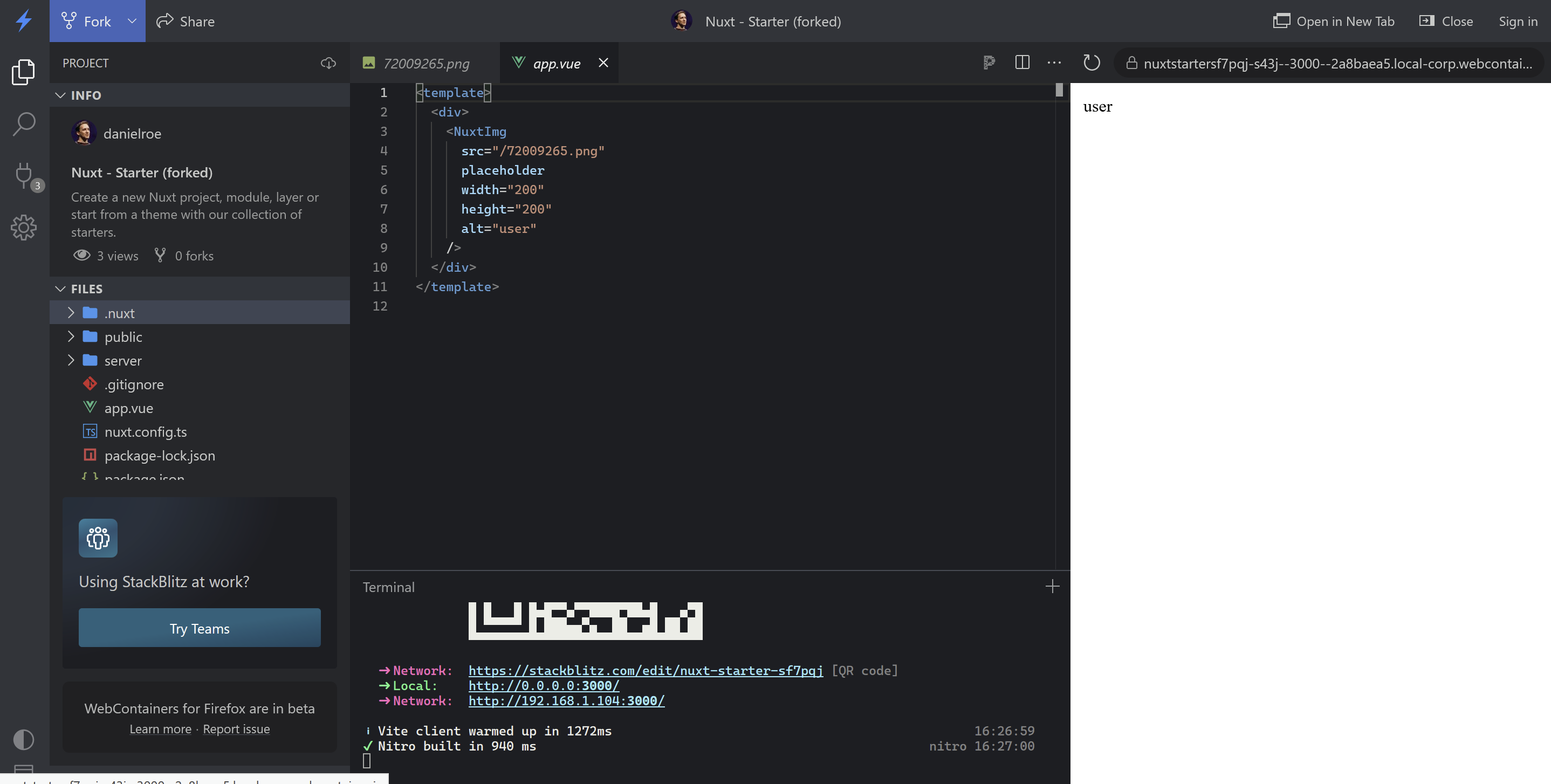Image resolution: width=1551 pixels, height=784 pixels.
Task: Open the Prettier format icon
Action: [988, 62]
